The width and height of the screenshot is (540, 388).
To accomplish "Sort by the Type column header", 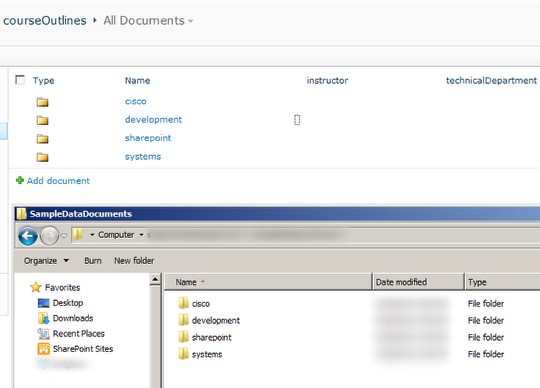I will click(43, 81).
